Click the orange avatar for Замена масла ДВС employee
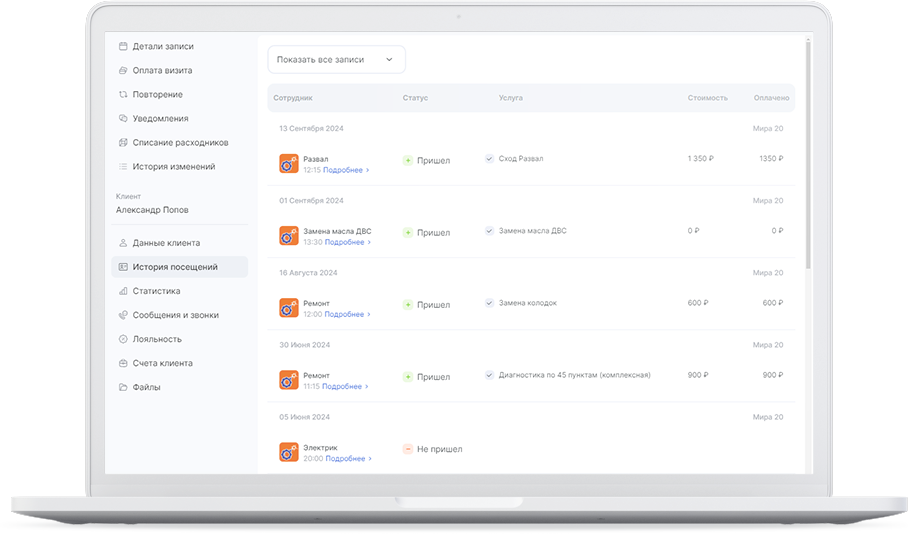The width and height of the screenshot is (908, 534). pos(288,236)
